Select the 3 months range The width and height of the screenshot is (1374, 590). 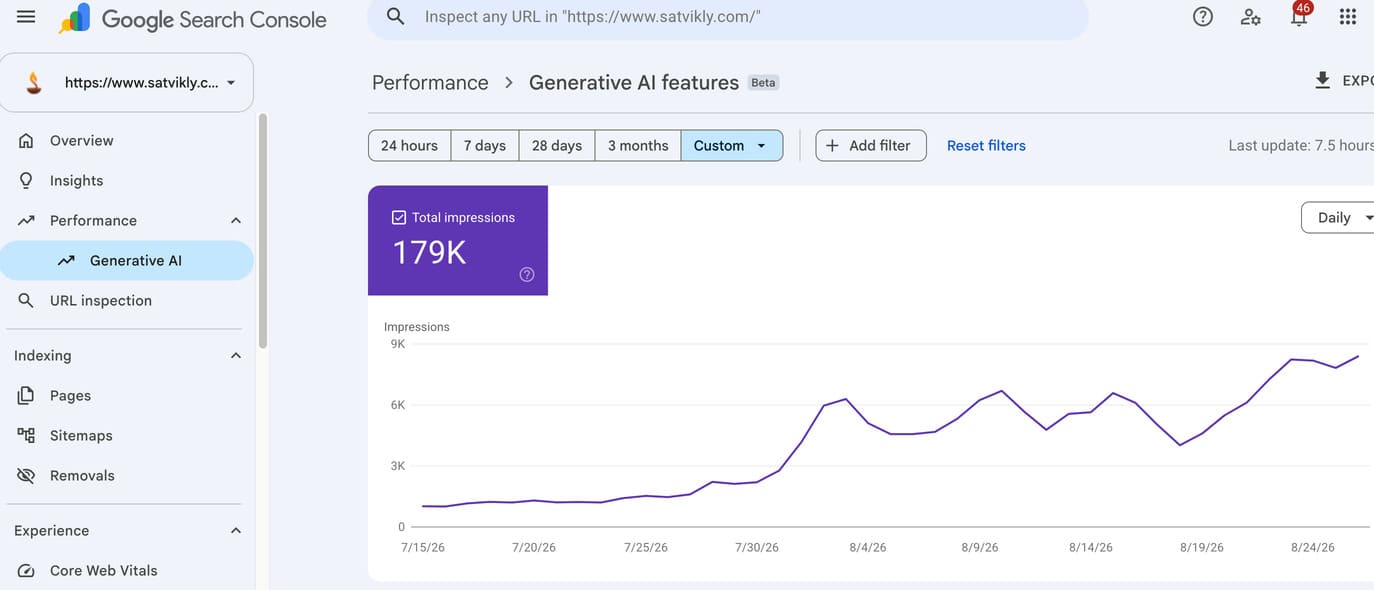coord(638,145)
